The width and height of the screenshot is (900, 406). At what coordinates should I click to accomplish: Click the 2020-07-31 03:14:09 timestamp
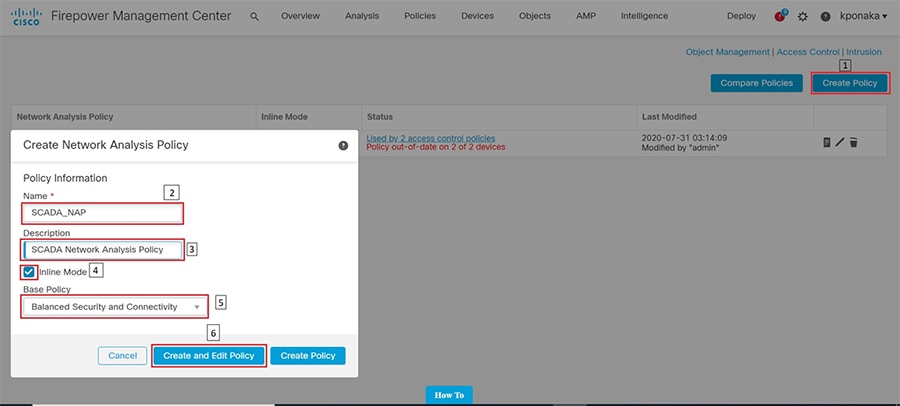click(682, 138)
